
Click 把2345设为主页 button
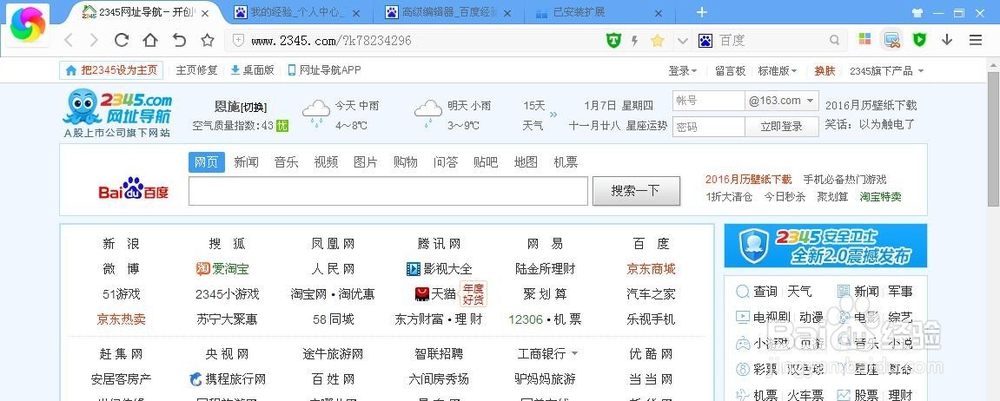[x=112, y=70]
